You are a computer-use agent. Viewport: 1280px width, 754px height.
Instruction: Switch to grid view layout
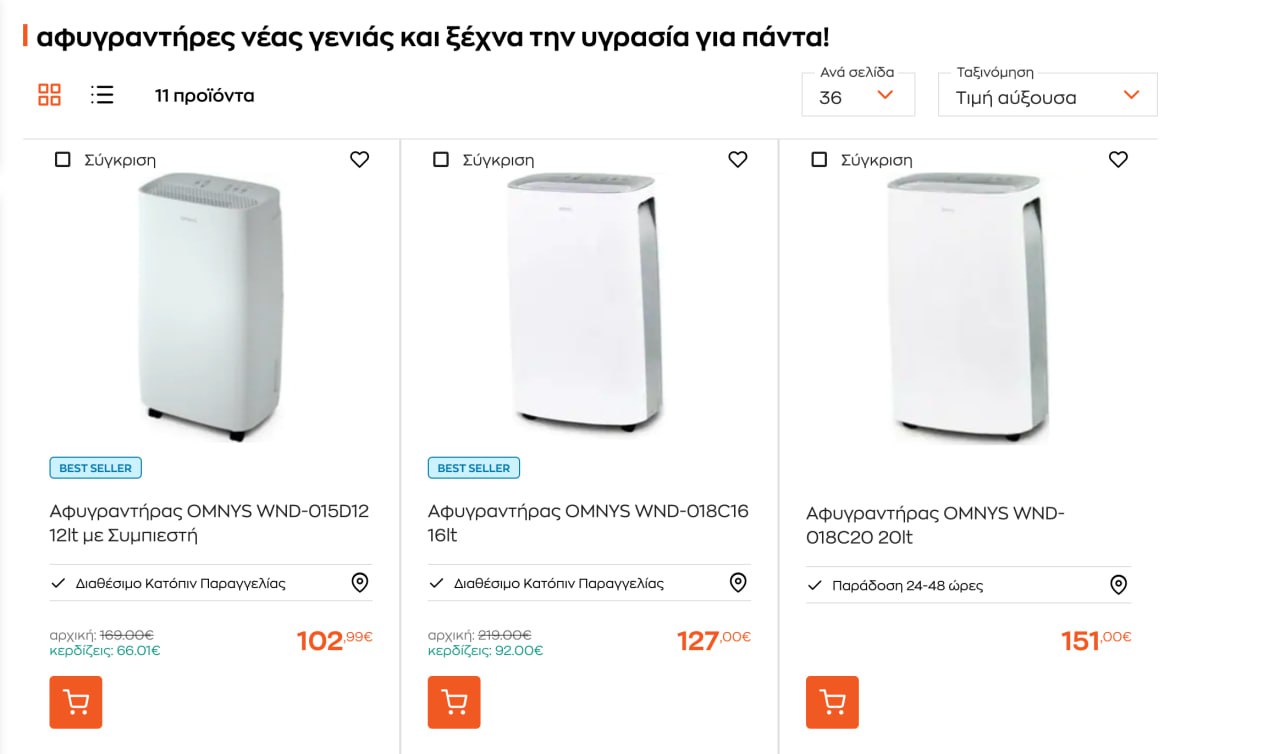point(49,95)
